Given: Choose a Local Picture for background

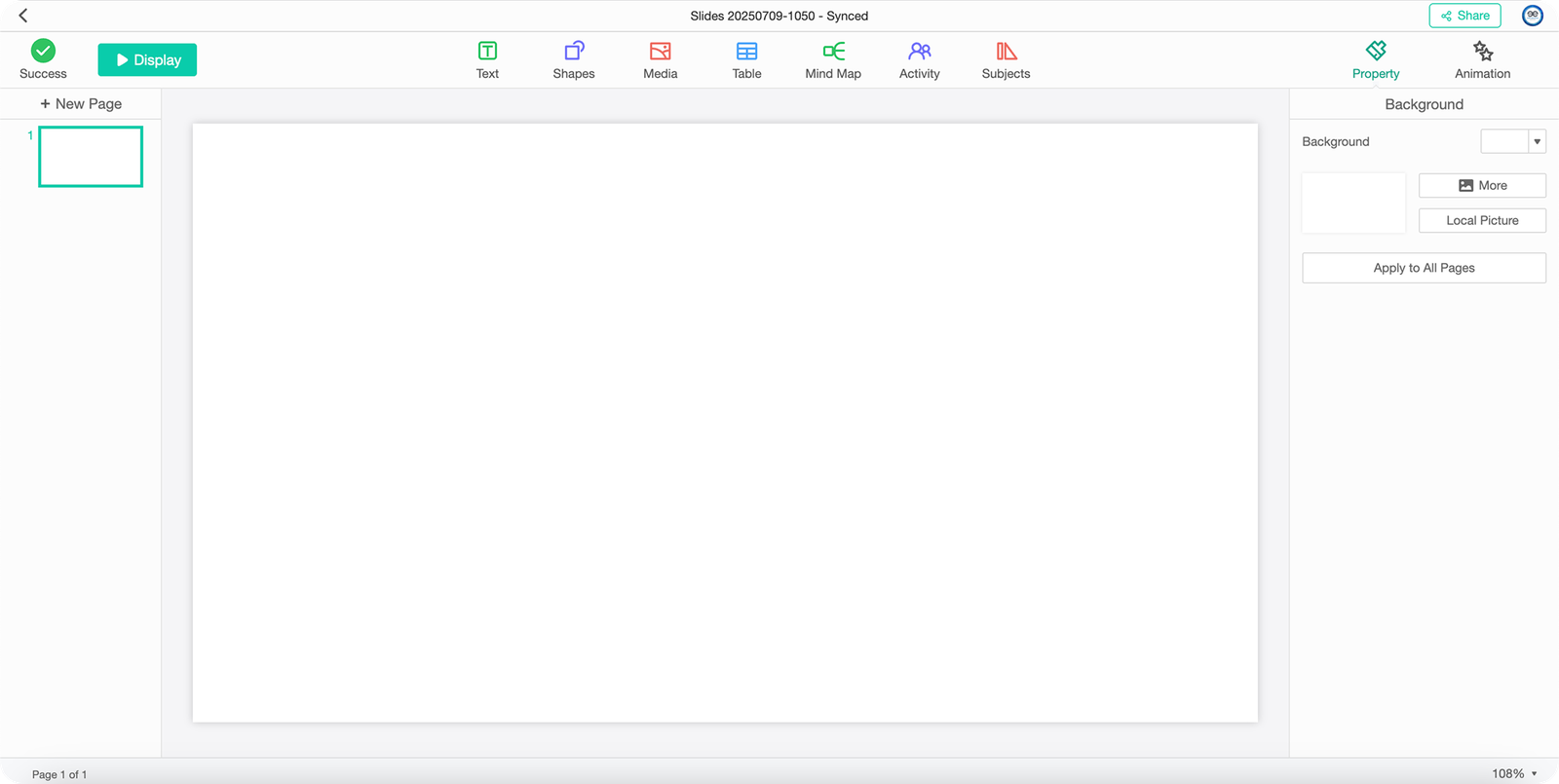Looking at the screenshot, I should tap(1482, 220).
